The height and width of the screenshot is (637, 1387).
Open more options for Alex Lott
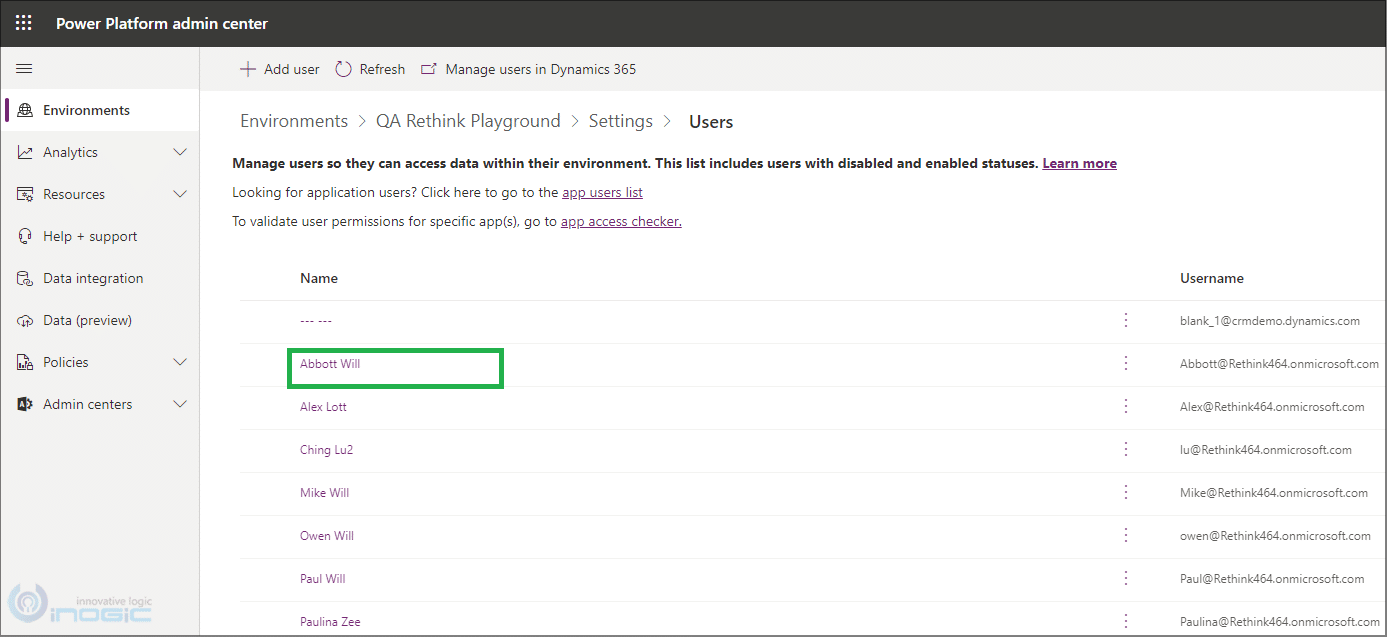click(1126, 407)
